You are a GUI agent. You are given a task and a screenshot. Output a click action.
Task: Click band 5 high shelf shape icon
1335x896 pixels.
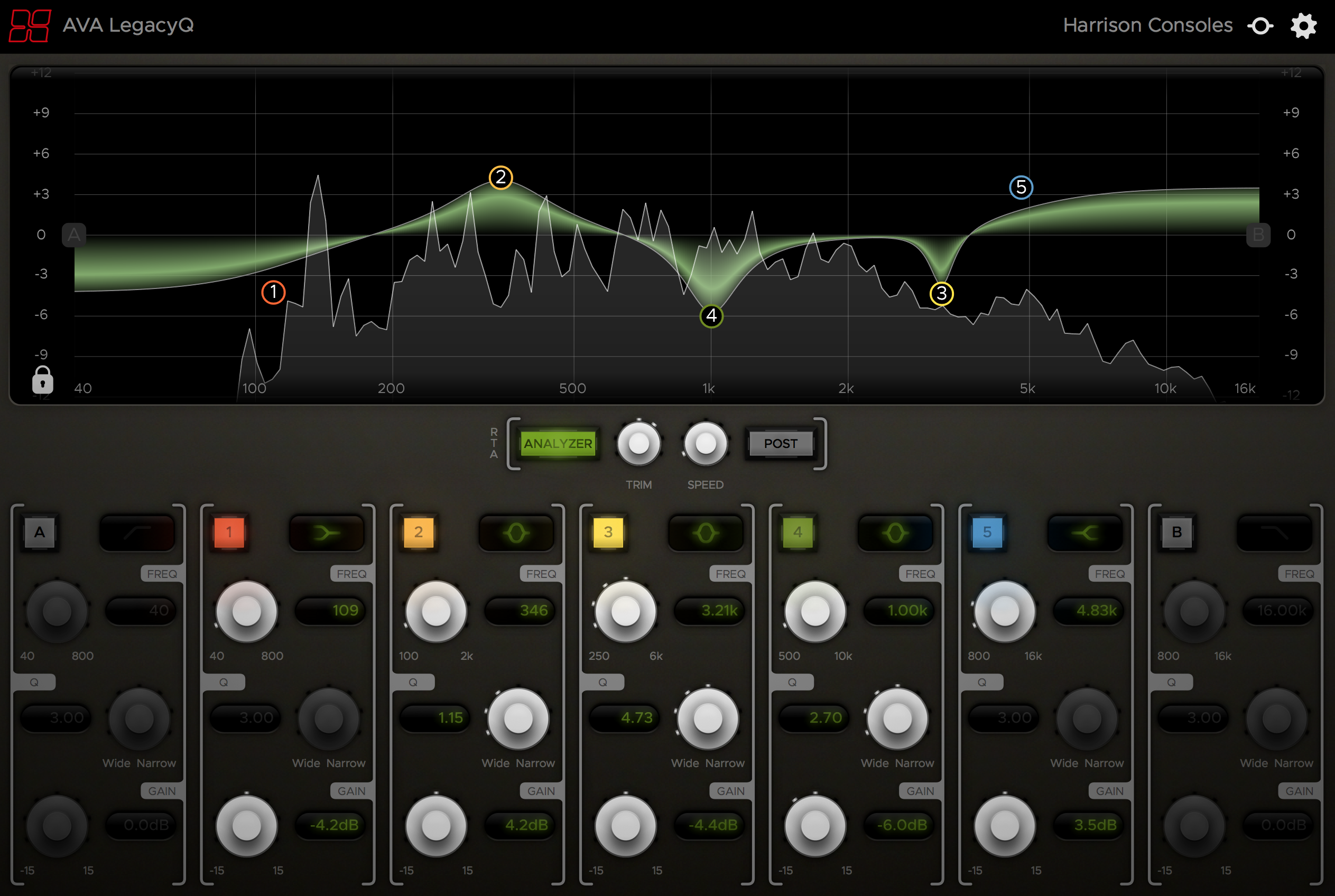click(x=1084, y=533)
